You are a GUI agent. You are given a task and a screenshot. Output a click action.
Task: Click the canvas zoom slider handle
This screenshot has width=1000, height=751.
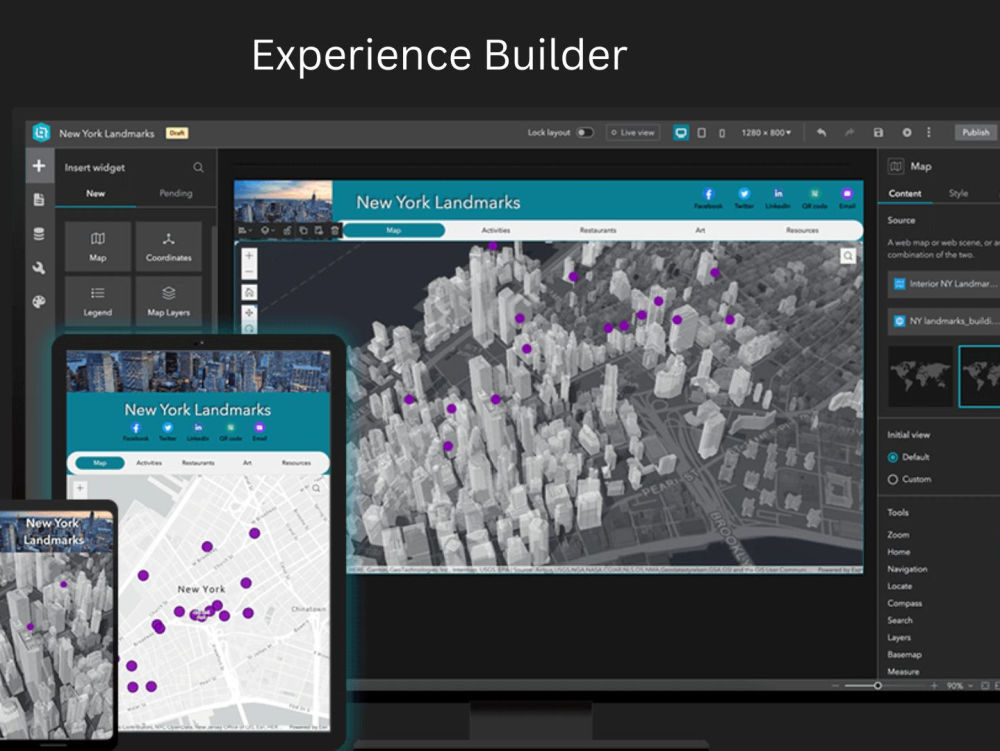[878, 686]
